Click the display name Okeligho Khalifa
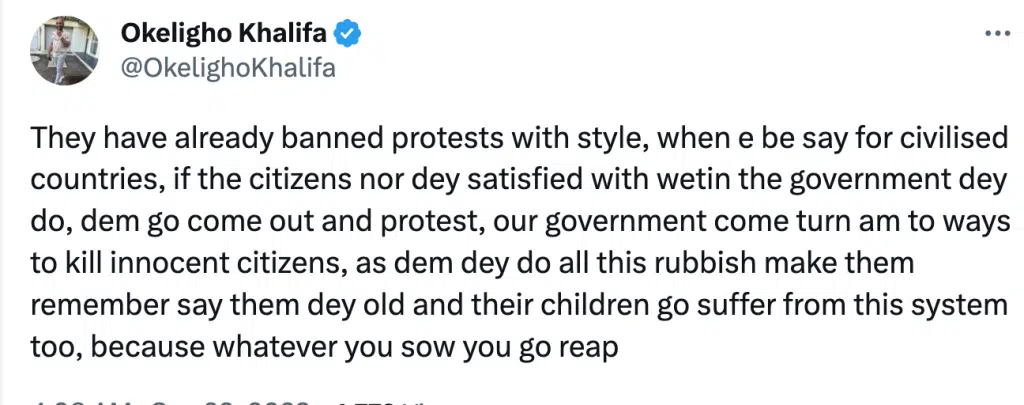Screen dimensions: 1024x405 225,34
